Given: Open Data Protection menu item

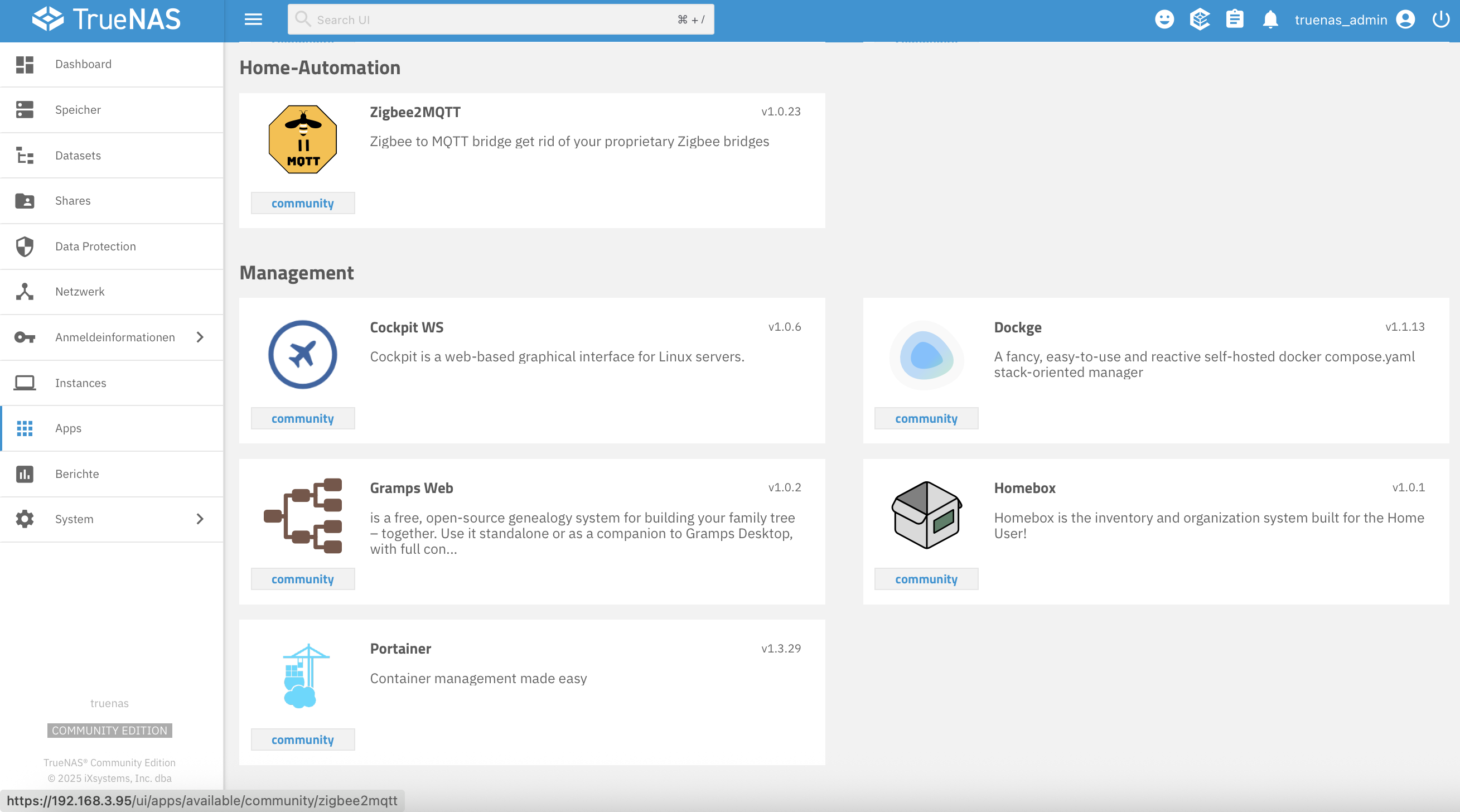Looking at the screenshot, I should [x=112, y=246].
